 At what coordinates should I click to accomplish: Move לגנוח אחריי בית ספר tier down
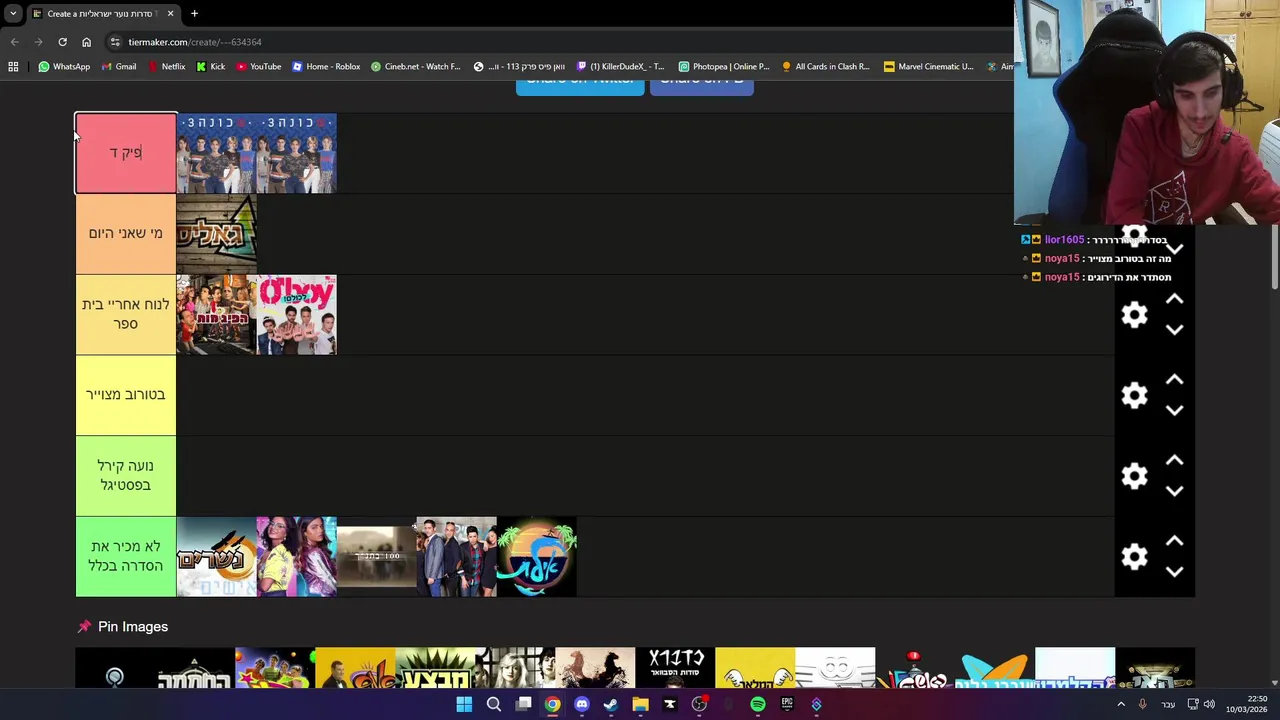coord(1174,330)
